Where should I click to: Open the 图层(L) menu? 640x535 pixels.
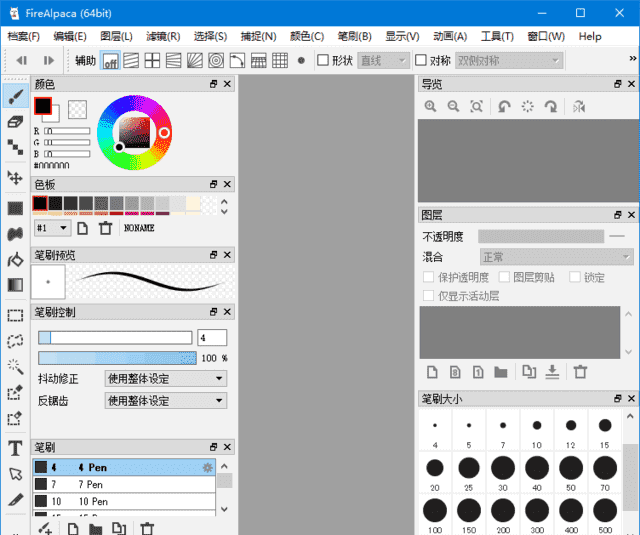(116, 36)
